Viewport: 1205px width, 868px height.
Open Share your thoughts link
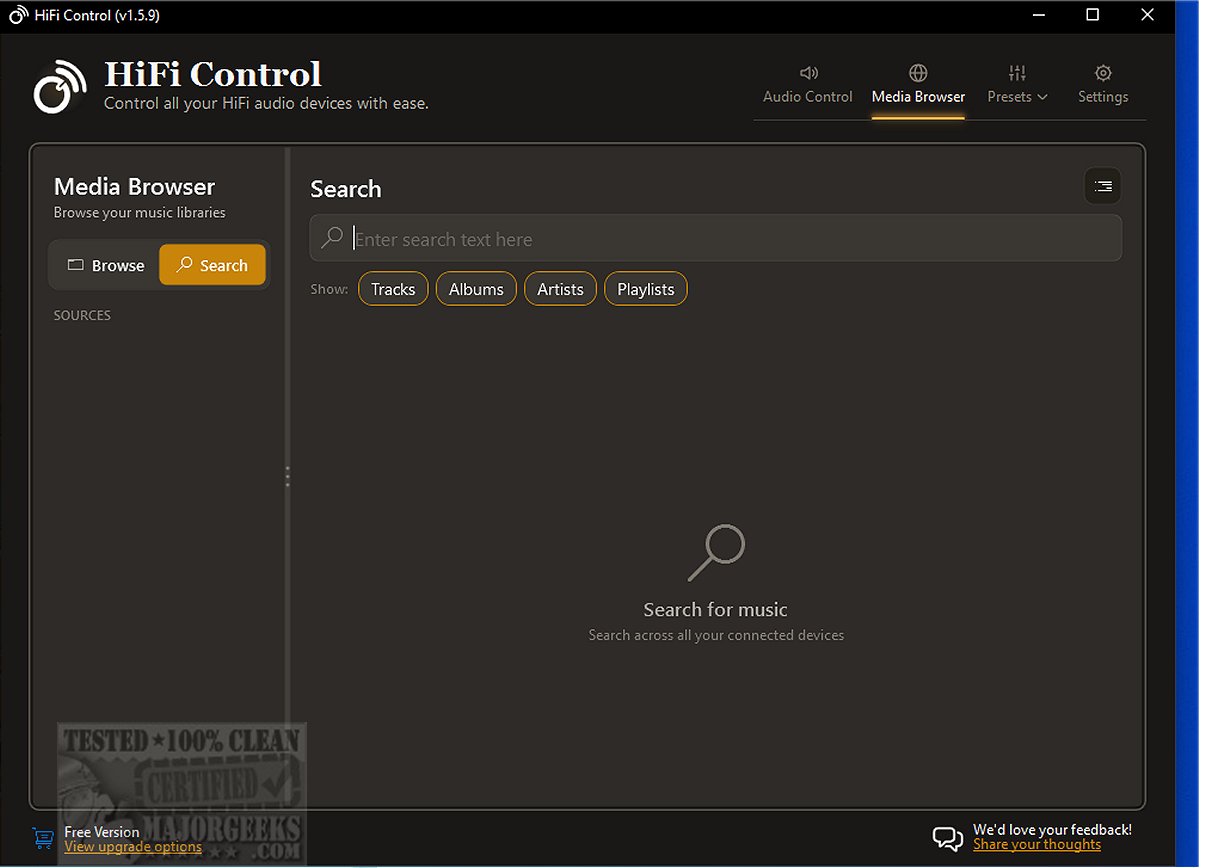1037,845
